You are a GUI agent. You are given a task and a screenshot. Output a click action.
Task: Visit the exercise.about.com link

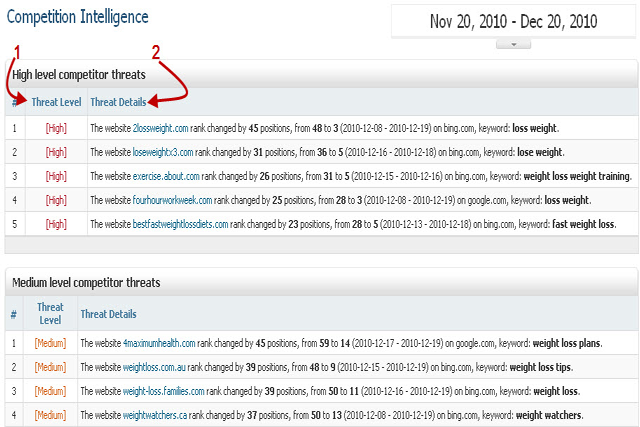point(168,176)
